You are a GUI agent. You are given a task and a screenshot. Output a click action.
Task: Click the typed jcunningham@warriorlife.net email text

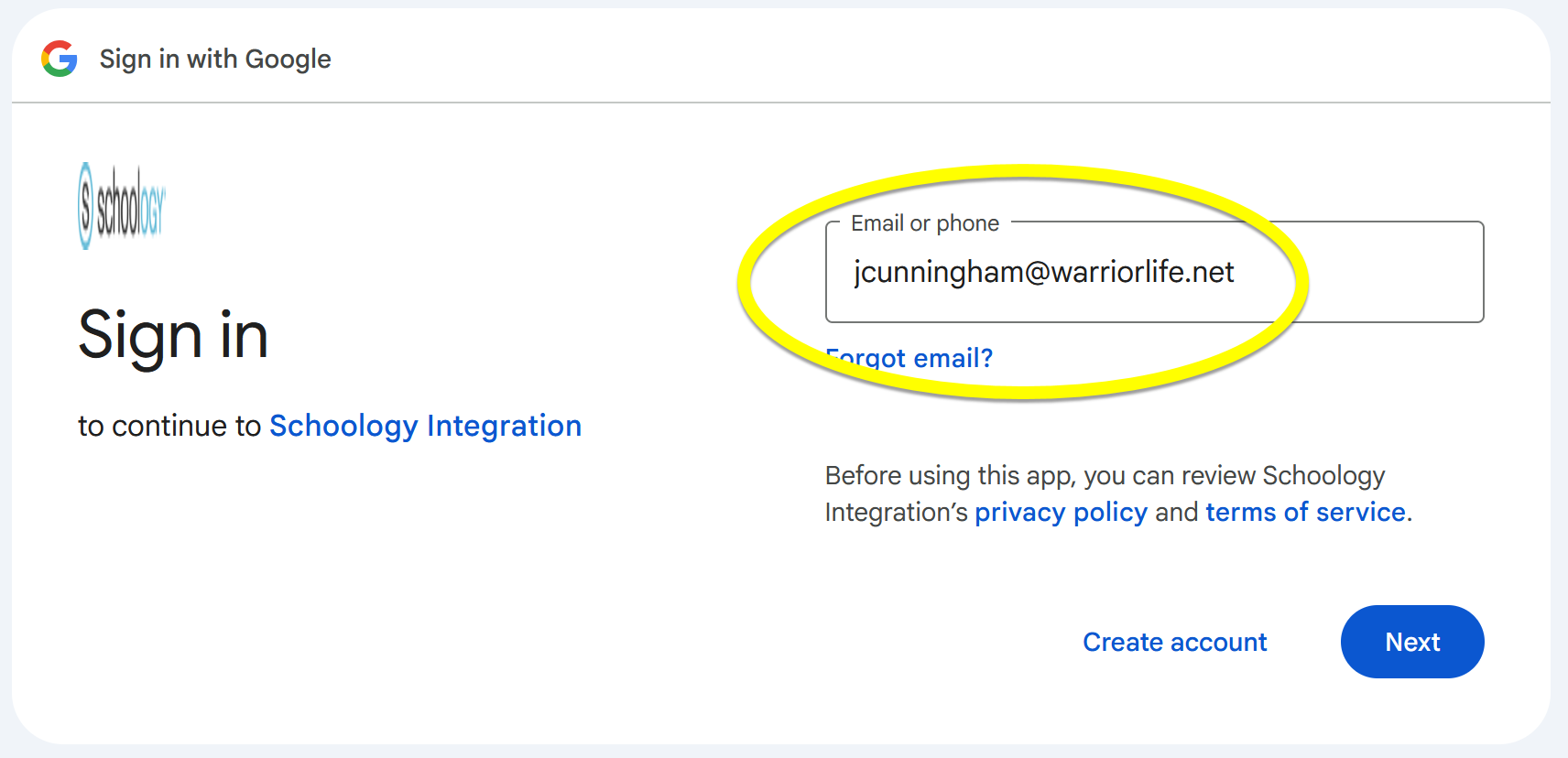click(x=1043, y=272)
